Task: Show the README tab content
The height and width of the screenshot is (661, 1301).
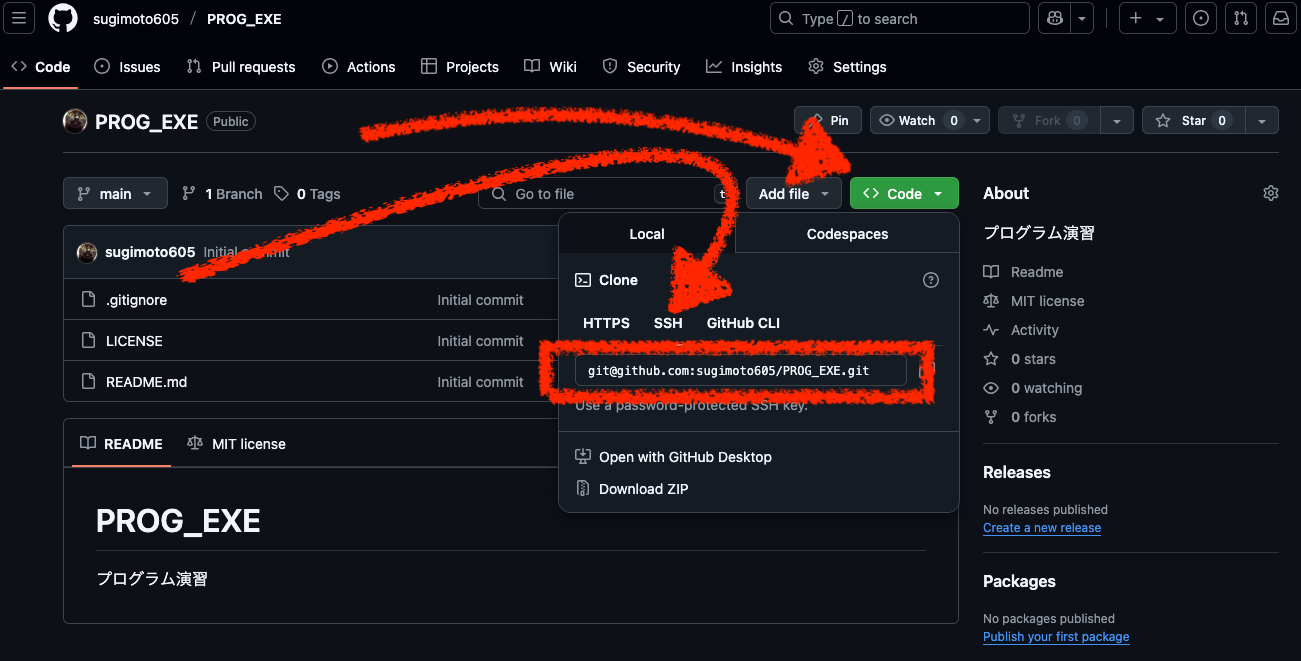Action: (121, 444)
